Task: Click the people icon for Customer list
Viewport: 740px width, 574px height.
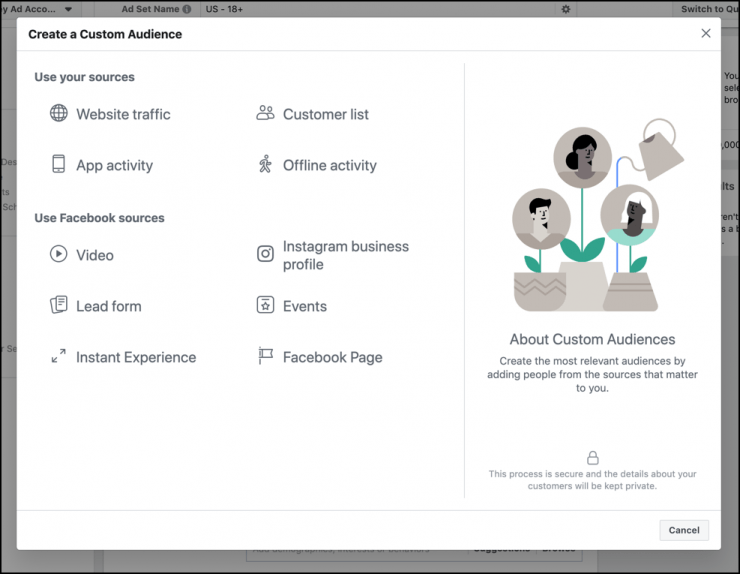Action: point(265,113)
